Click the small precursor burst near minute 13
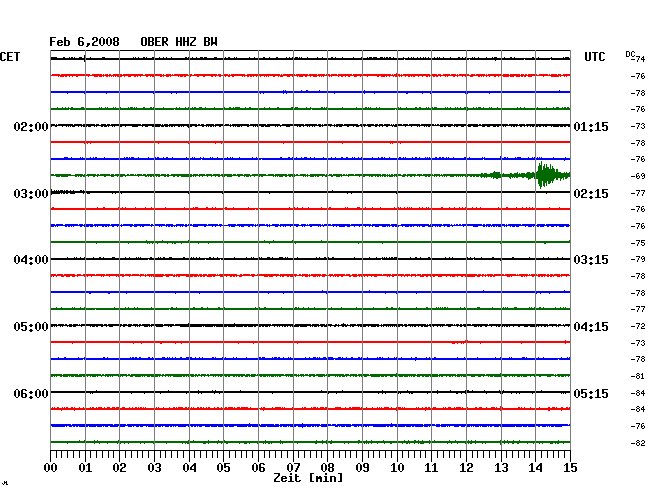 click(495, 175)
